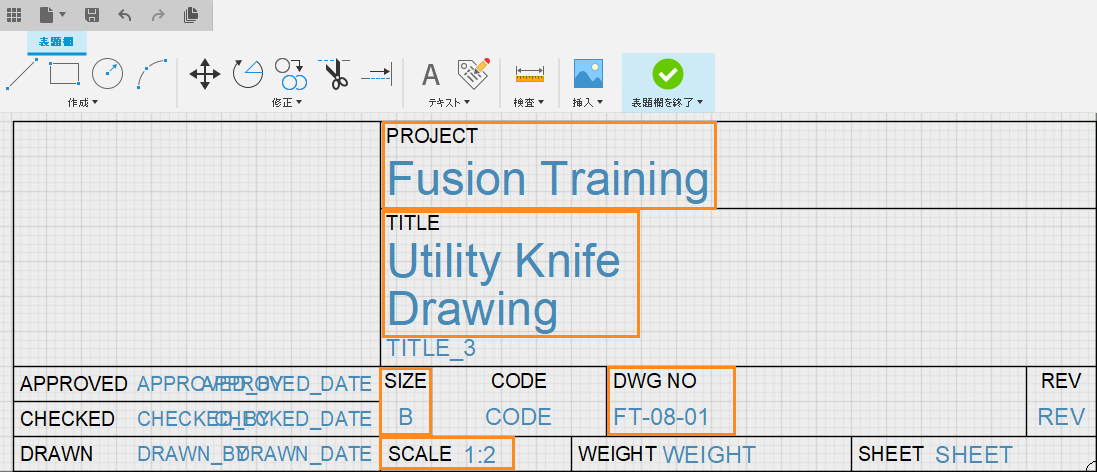The width and height of the screenshot is (1097, 472).
Task: Select the 'Fusion Training' project text
Action: click(x=548, y=179)
